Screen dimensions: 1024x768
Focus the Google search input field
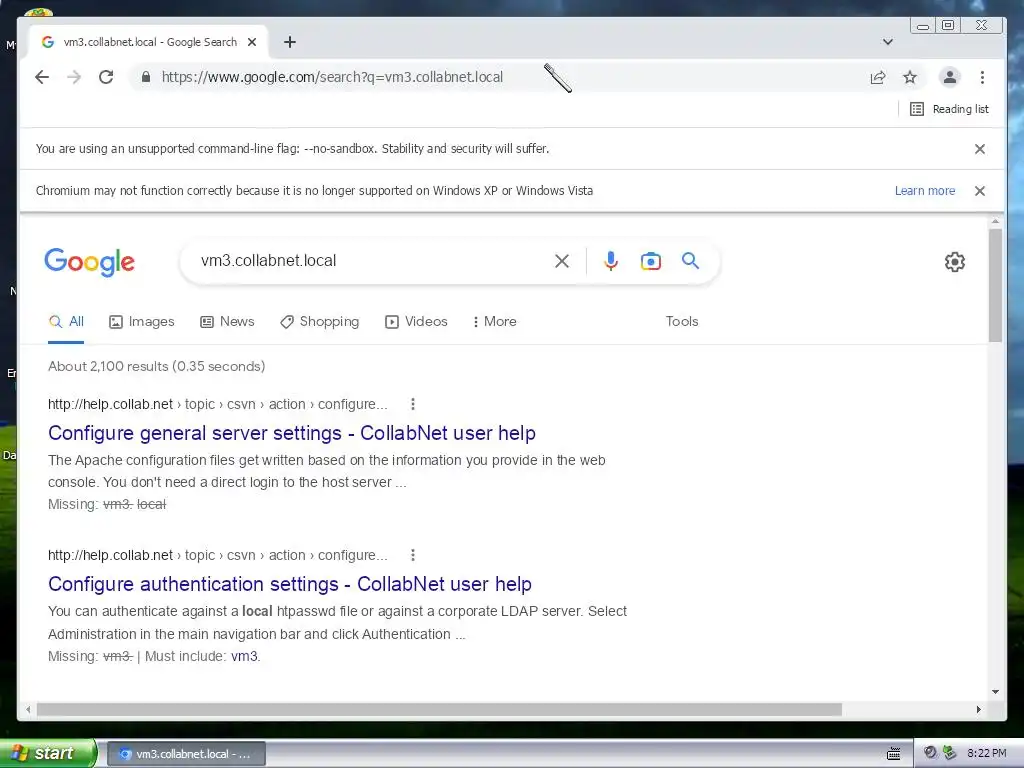tap(372, 261)
